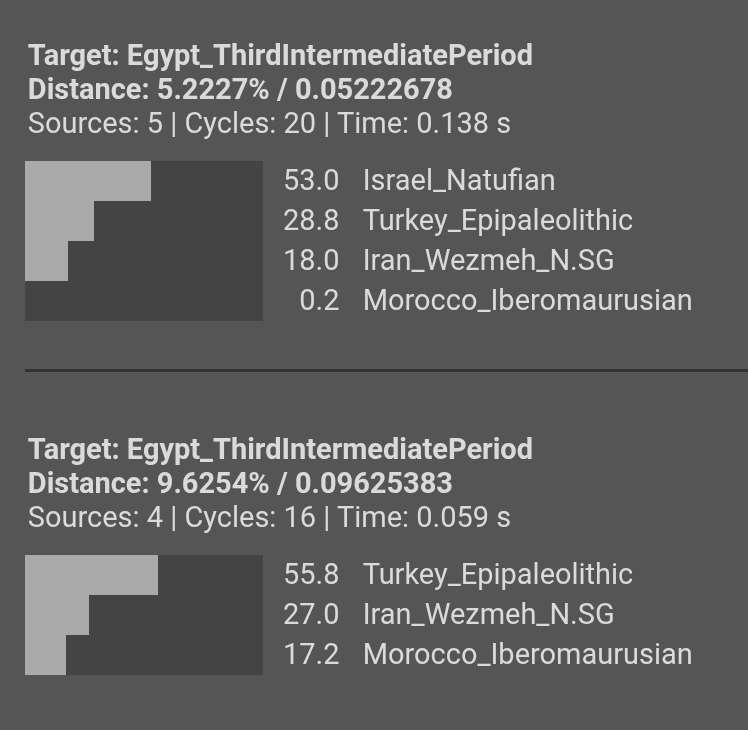Click the Sources: 4 Cycles: 16 line
748x730 pixels.
[269, 517]
